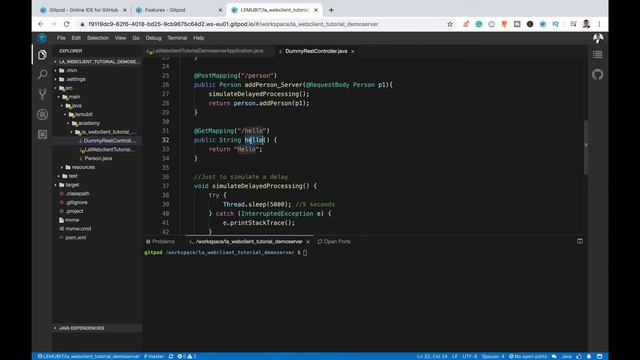640x360 pixels.
Task: Open the File menu
Action: (x=61, y=38)
